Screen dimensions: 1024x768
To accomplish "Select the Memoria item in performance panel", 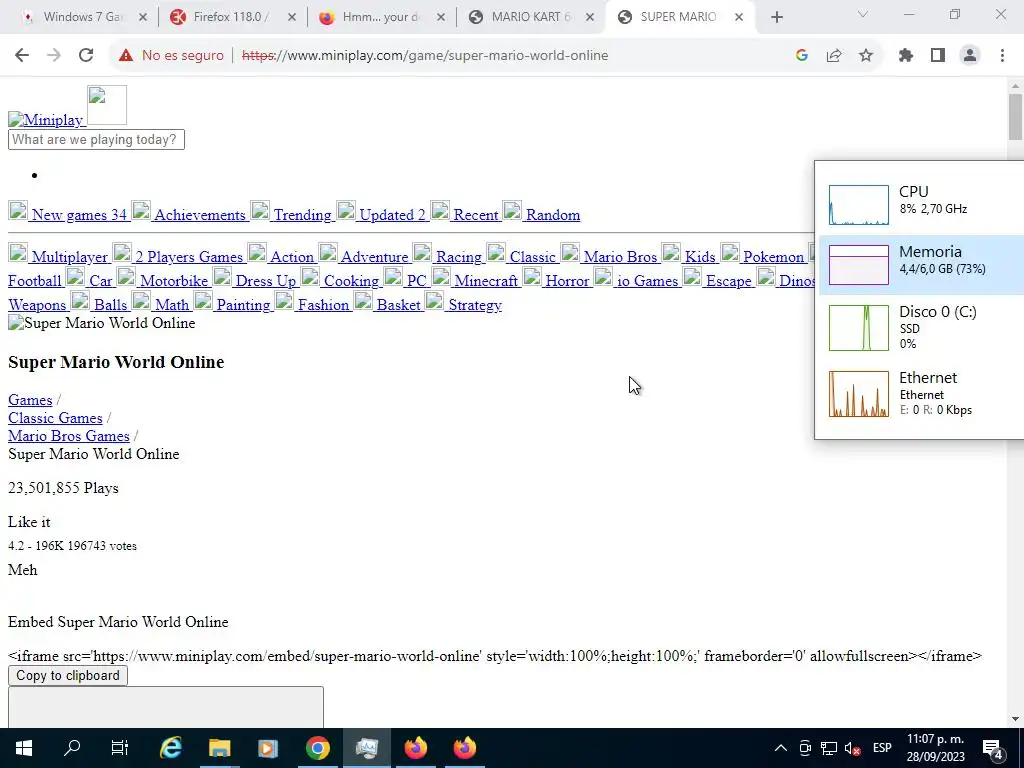I will tap(921, 265).
